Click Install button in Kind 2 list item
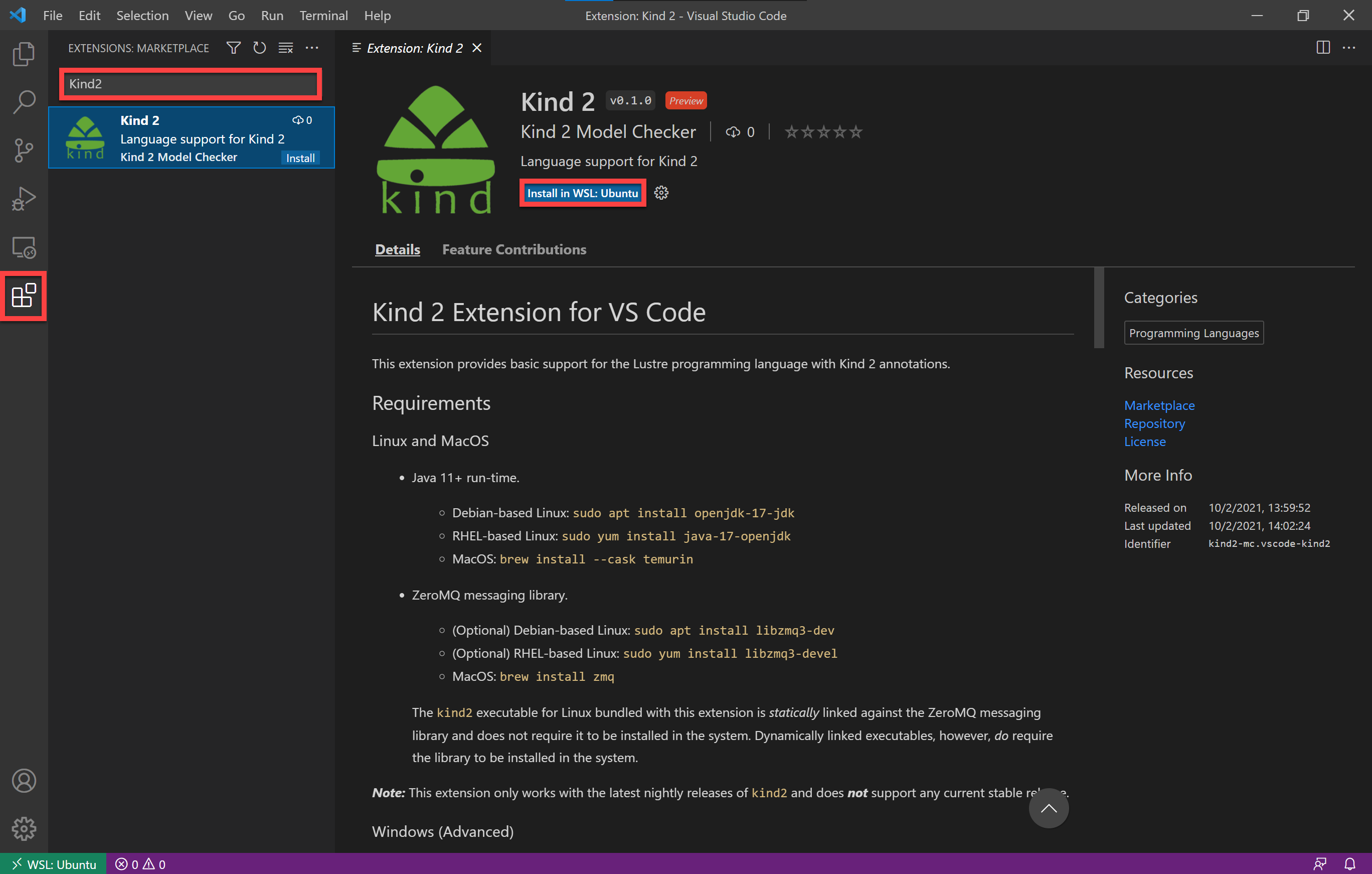1372x874 pixels. point(300,158)
